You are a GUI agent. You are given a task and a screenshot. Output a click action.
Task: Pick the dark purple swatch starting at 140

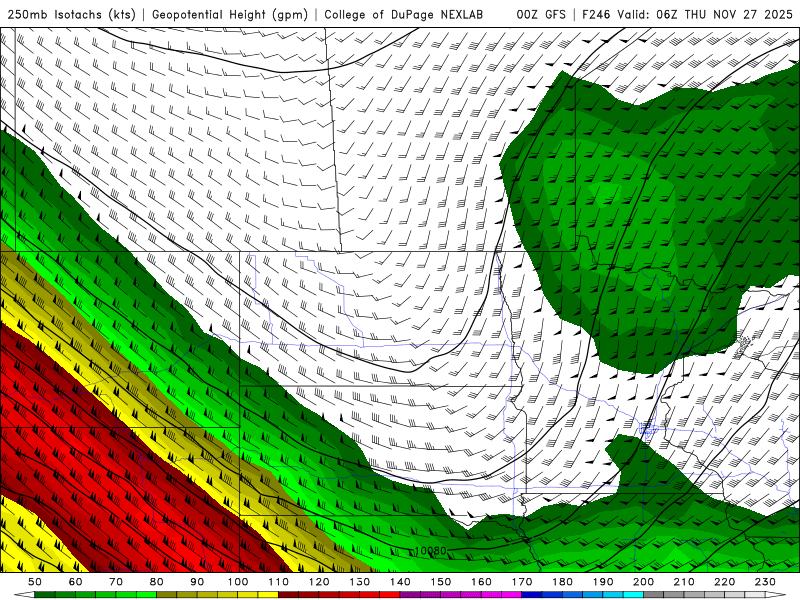410,594
